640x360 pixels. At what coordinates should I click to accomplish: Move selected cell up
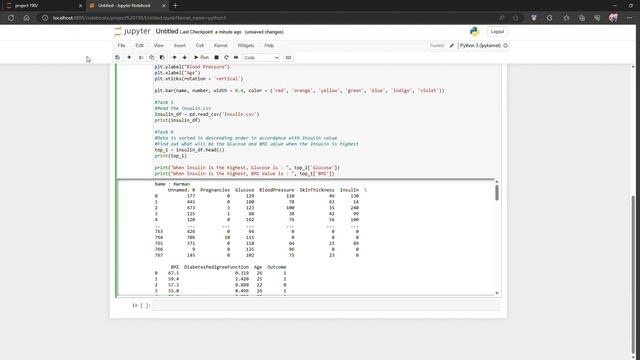tap(174, 58)
